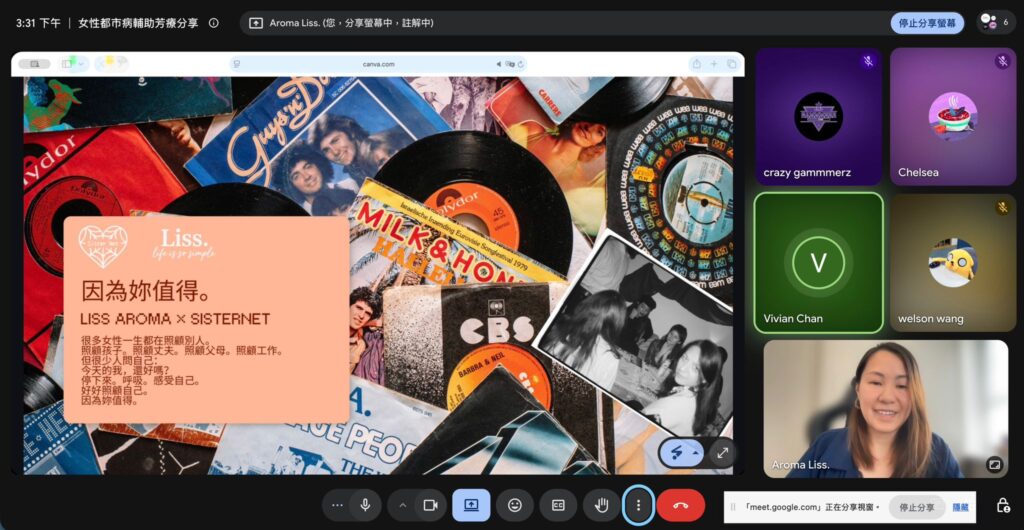1024x530 pixels.
Task: Raise hand using the hand icon
Action: tap(601, 505)
